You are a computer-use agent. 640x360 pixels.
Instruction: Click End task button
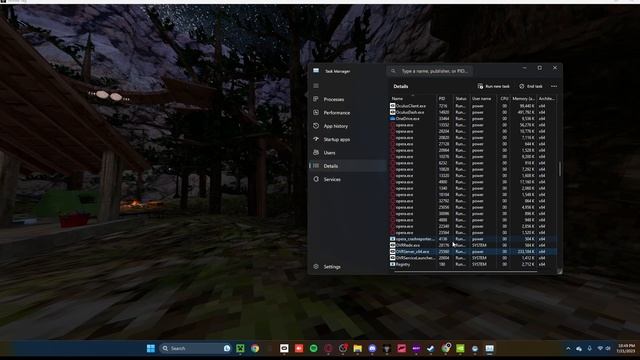[x=531, y=86]
